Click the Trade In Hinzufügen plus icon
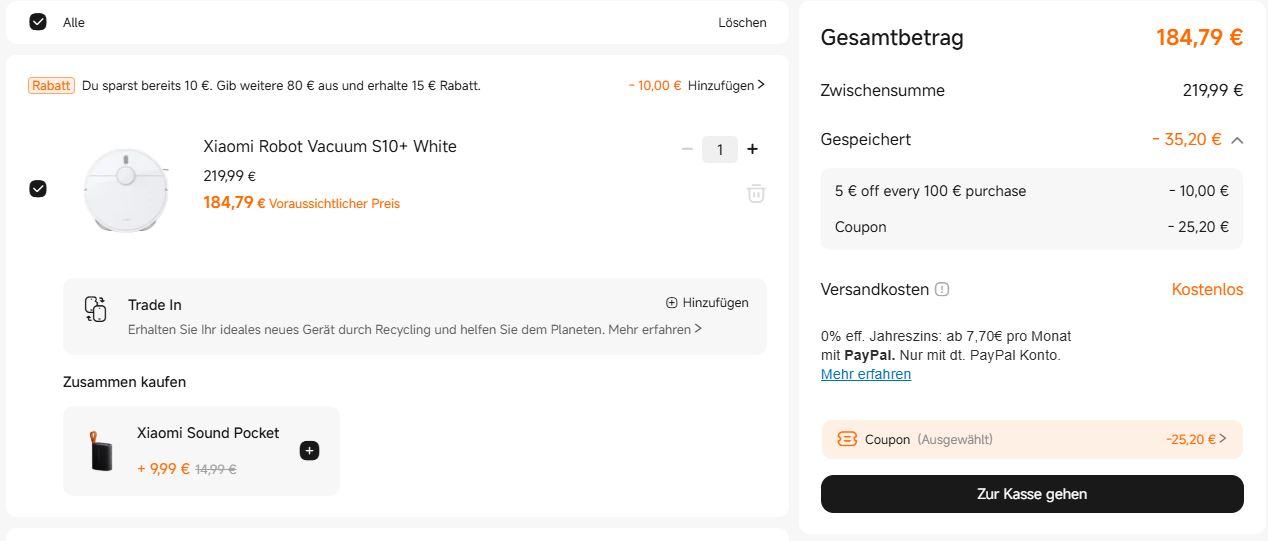This screenshot has height=541, width=1268. pos(671,303)
